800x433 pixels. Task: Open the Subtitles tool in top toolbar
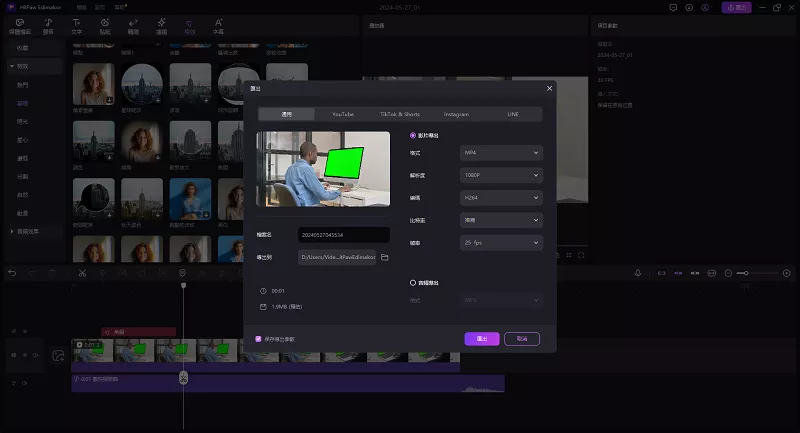coord(218,25)
